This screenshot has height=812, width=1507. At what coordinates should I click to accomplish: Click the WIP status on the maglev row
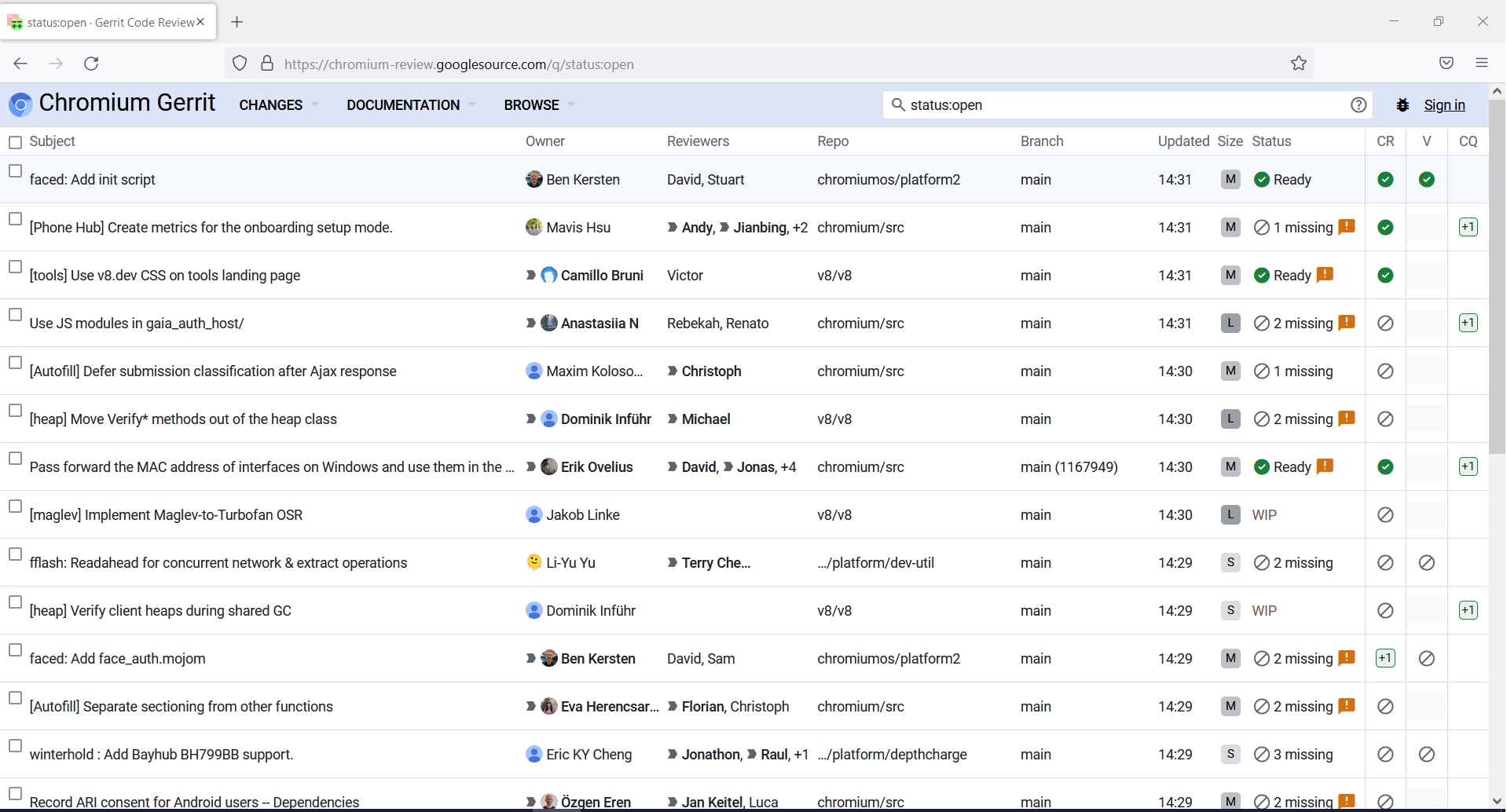click(1264, 515)
